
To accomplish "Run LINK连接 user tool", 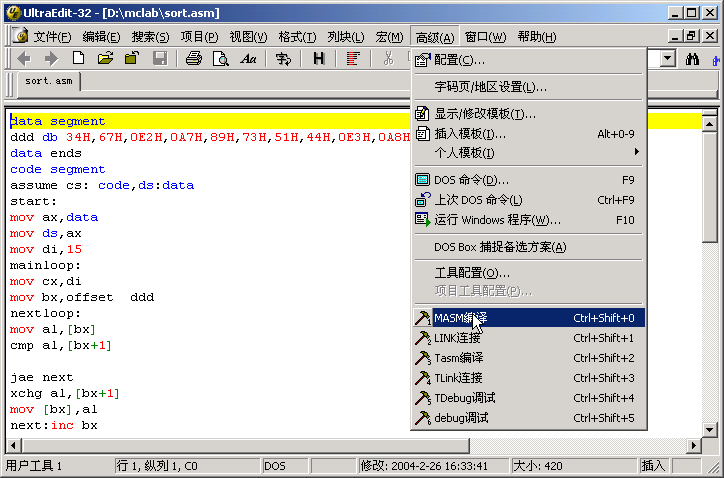I will click(x=529, y=338).
